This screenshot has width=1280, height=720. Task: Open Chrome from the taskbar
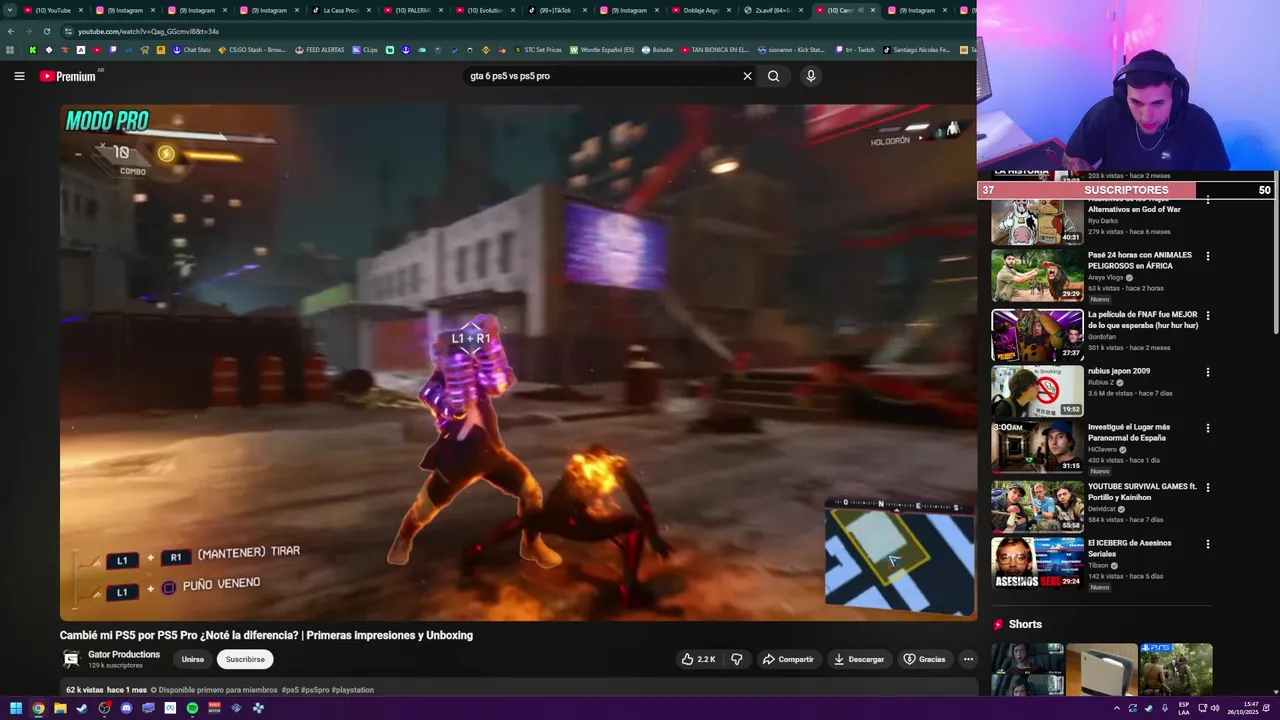pos(38,708)
